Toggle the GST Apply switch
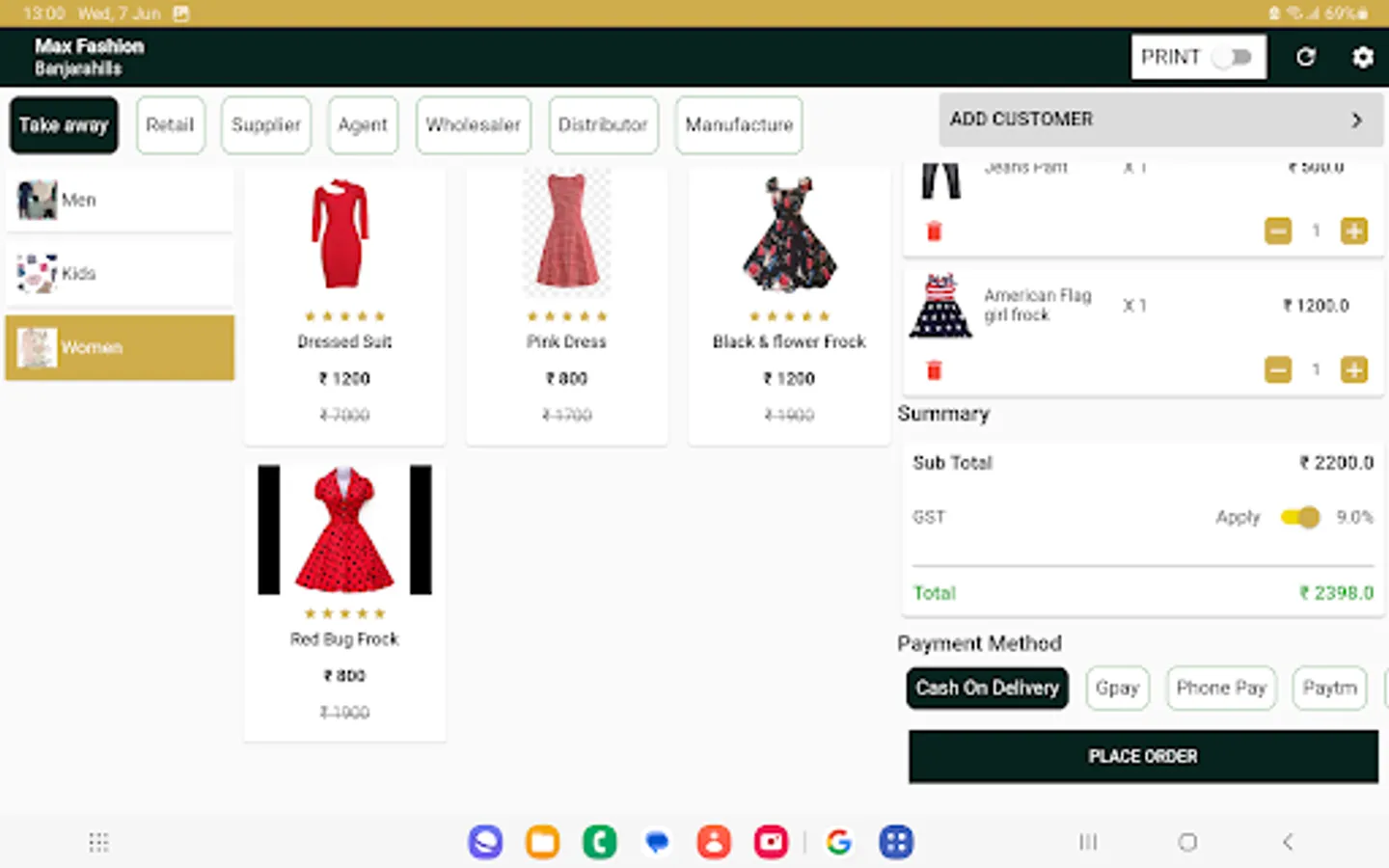Viewport: 1389px width, 868px height. coord(1300,518)
